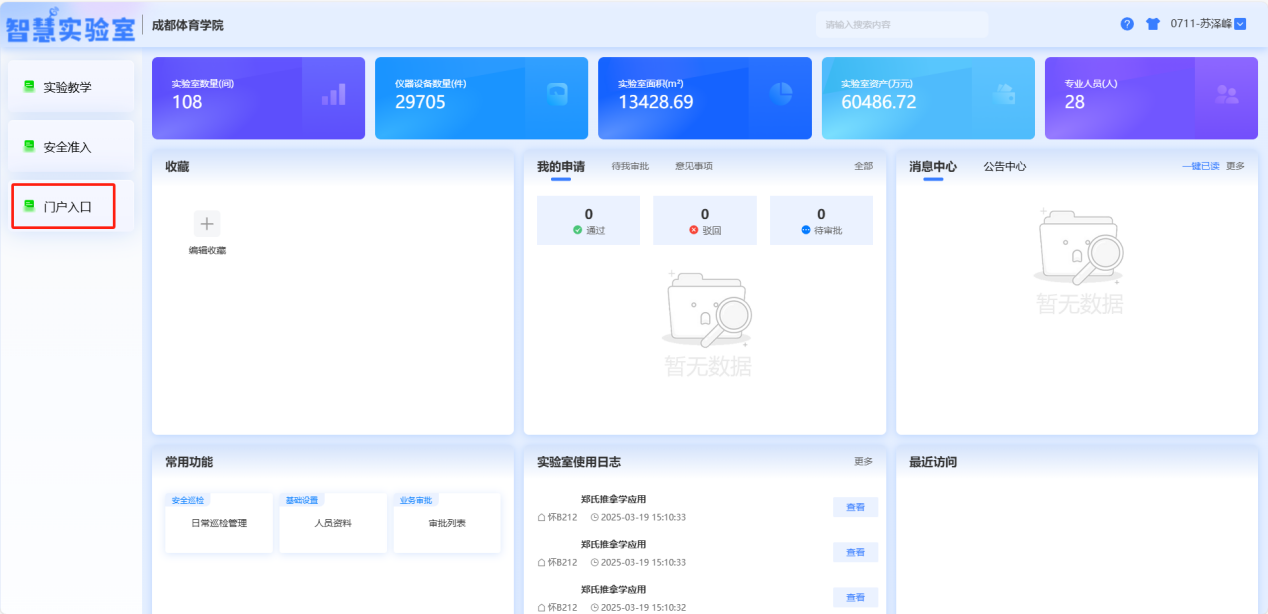Click 更多 in the lab usage log panel

click(x=863, y=462)
